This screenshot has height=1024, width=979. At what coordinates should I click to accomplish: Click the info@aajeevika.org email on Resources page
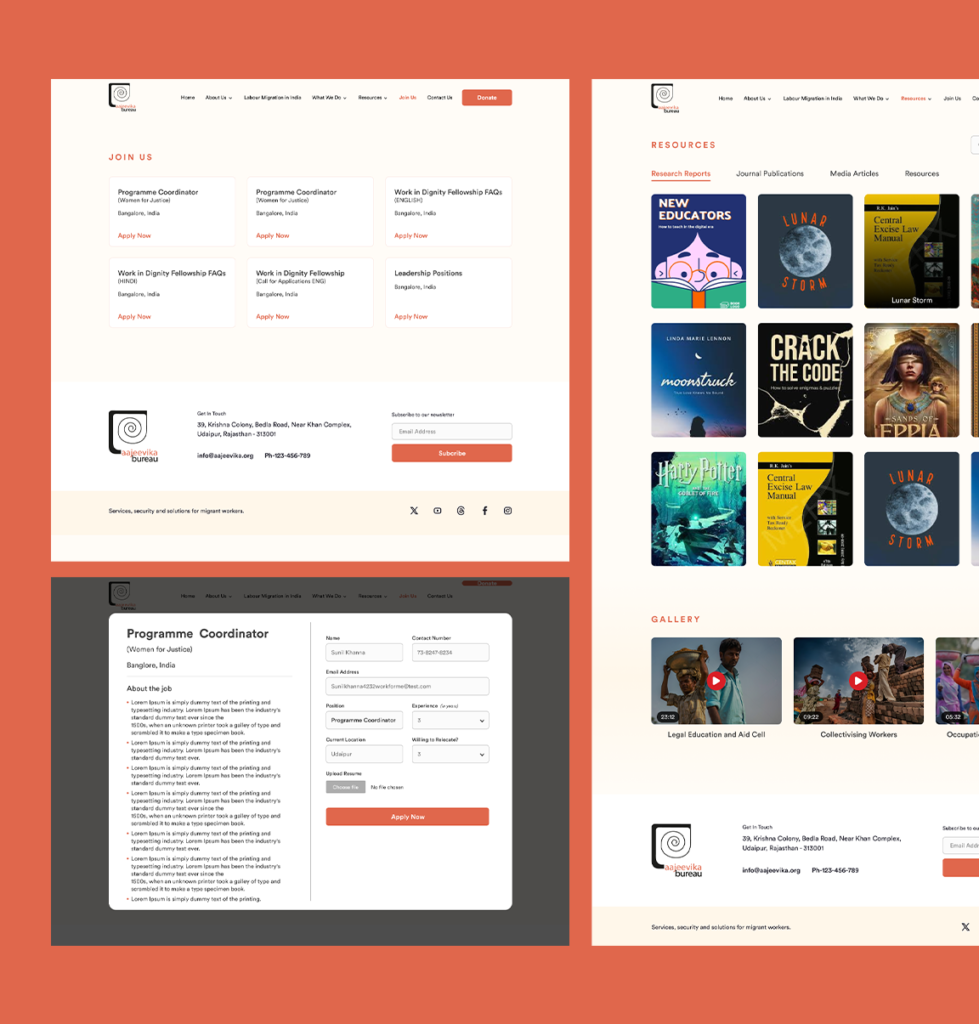771,870
